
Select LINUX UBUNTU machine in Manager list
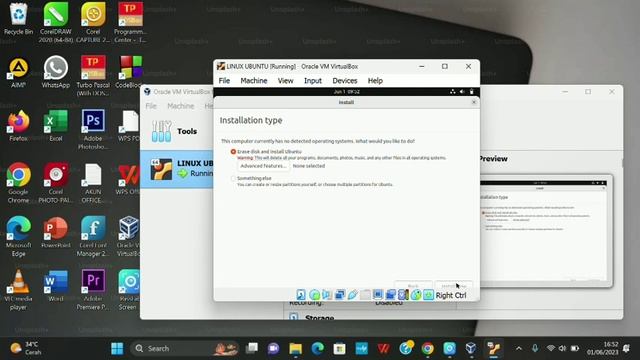pyautogui.click(x=176, y=169)
